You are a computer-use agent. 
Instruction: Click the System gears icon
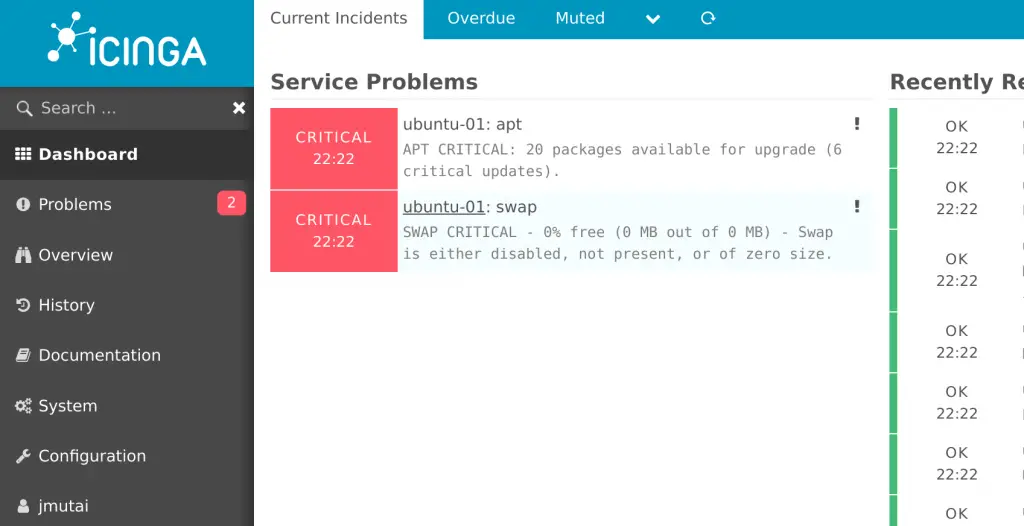pos(23,406)
